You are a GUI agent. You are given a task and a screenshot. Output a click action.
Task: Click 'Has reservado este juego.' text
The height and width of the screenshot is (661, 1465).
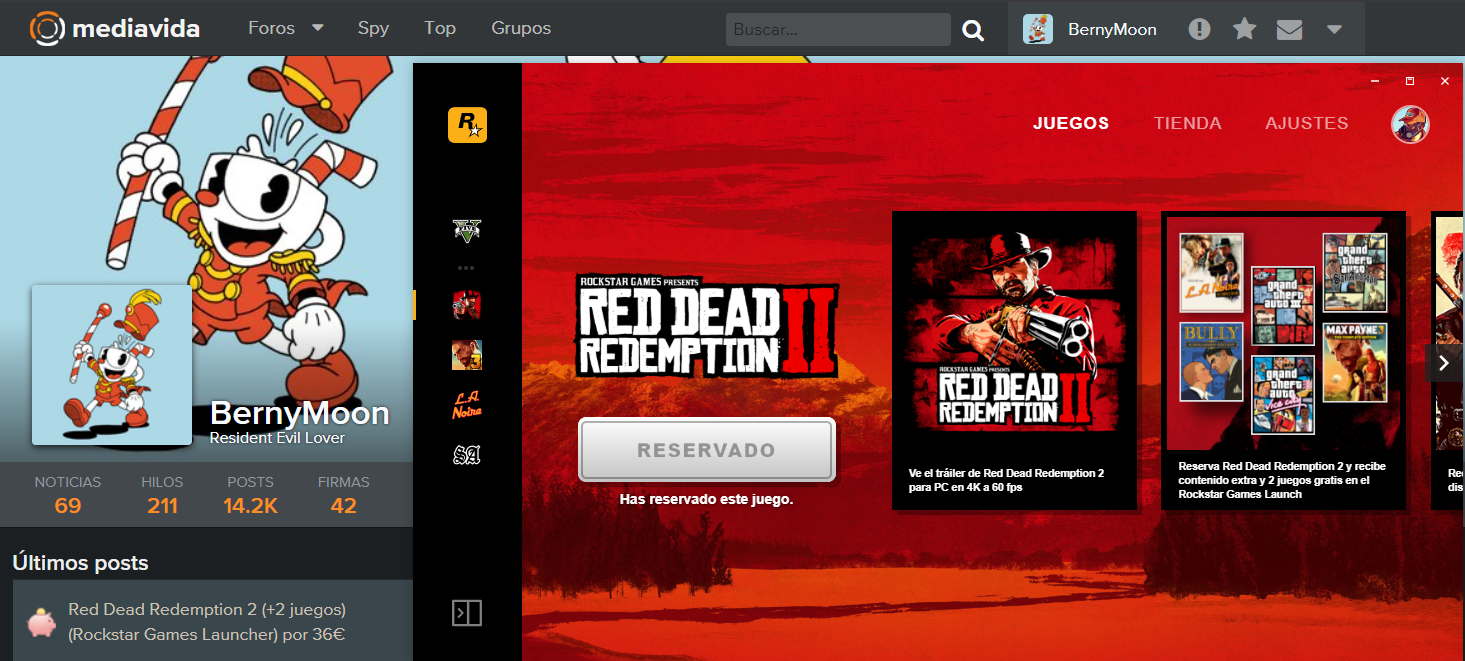coord(706,499)
